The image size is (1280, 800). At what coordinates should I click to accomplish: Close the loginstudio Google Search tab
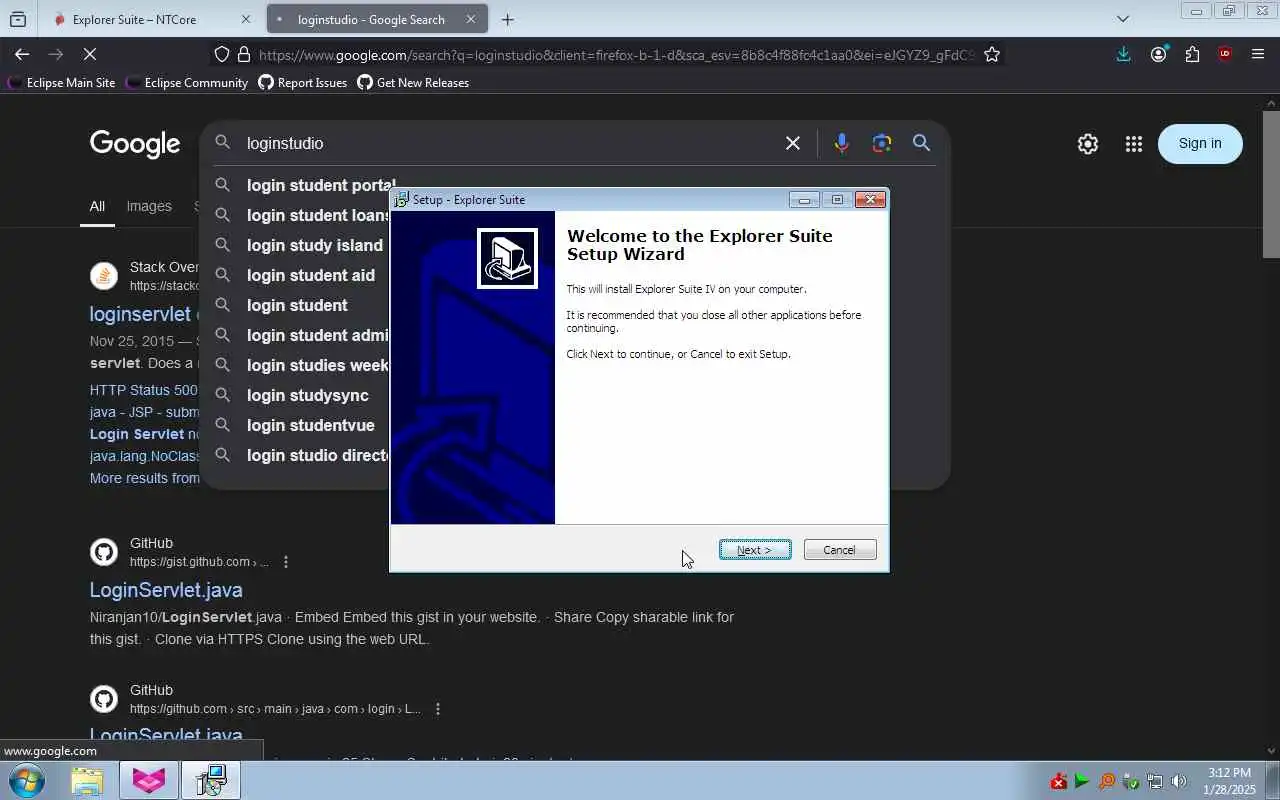(471, 19)
